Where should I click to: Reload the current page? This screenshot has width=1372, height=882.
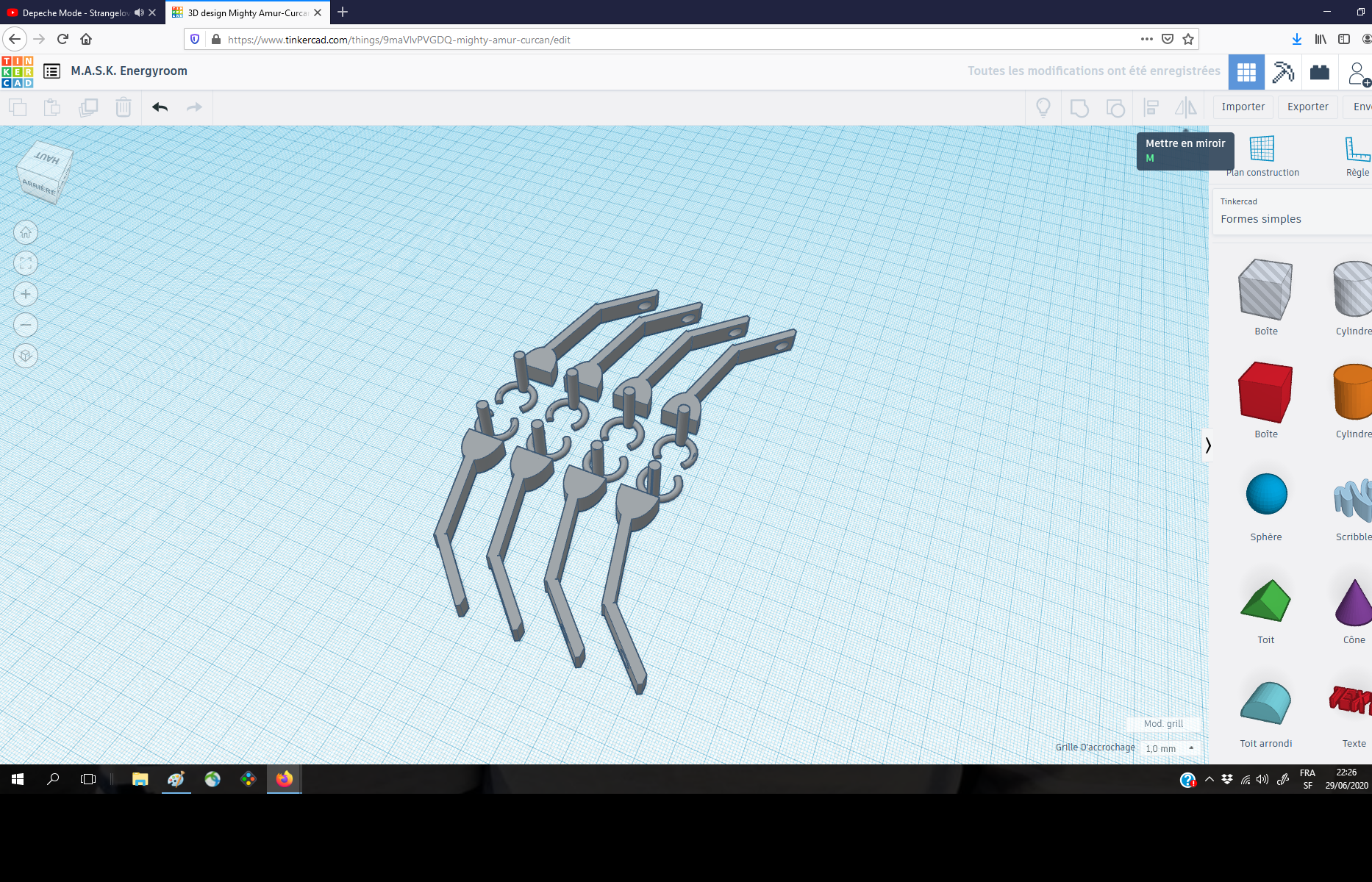click(62, 40)
